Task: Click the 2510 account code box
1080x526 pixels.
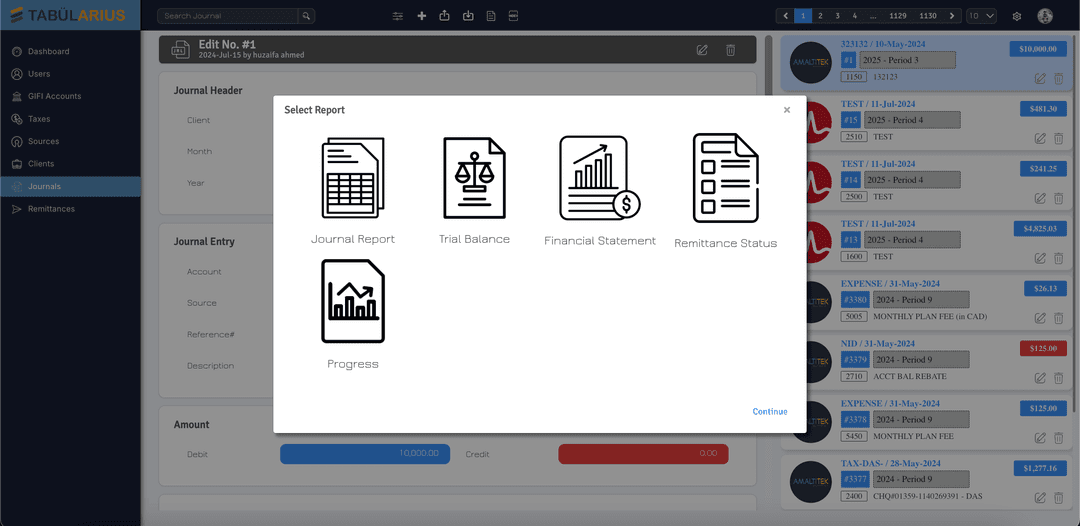Action: 854,137
